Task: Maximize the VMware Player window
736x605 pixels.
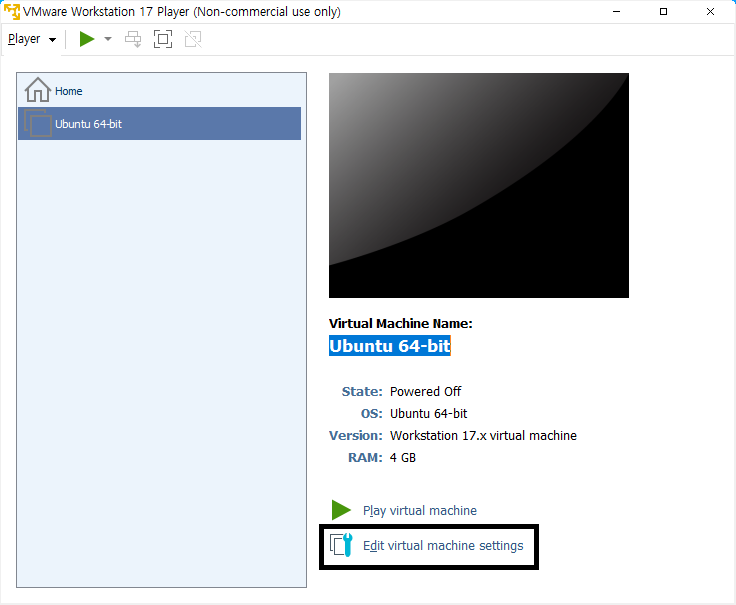Action: coord(663,11)
